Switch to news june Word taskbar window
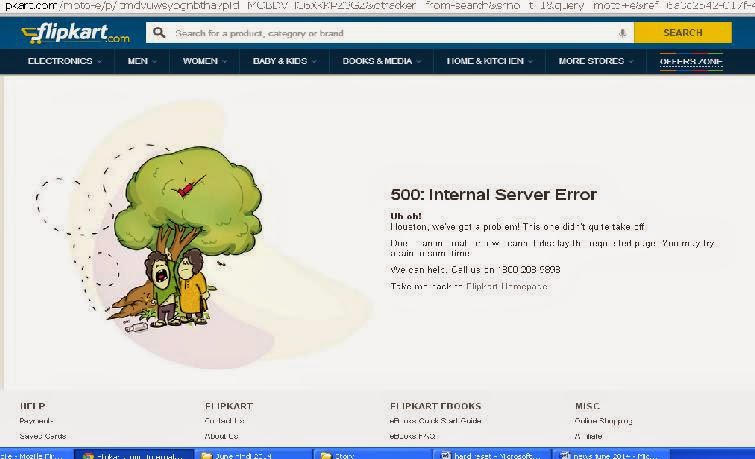The image size is (755, 459). pyautogui.click(x=612, y=455)
